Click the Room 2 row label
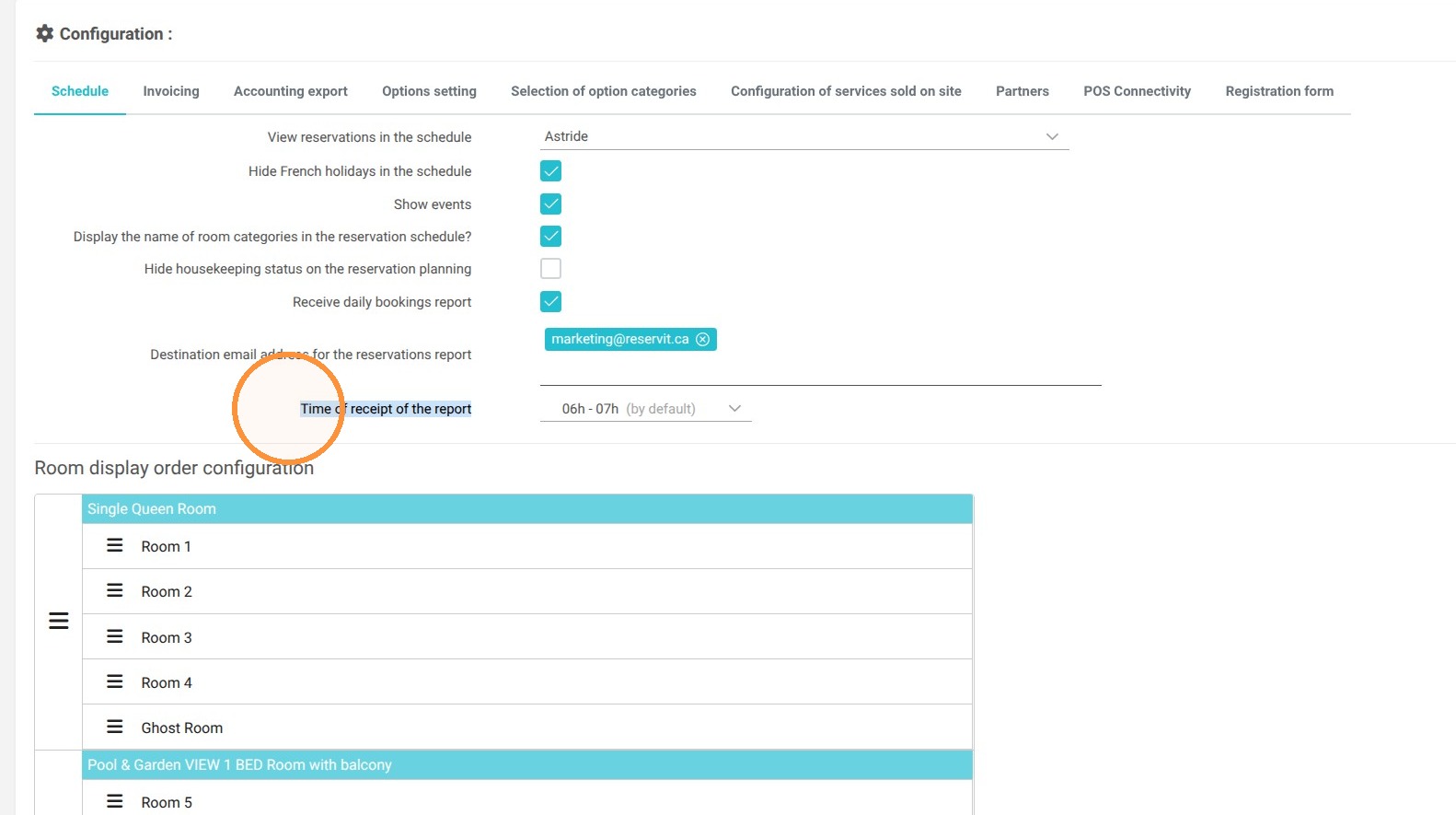The image size is (1456, 815). point(167,591)
